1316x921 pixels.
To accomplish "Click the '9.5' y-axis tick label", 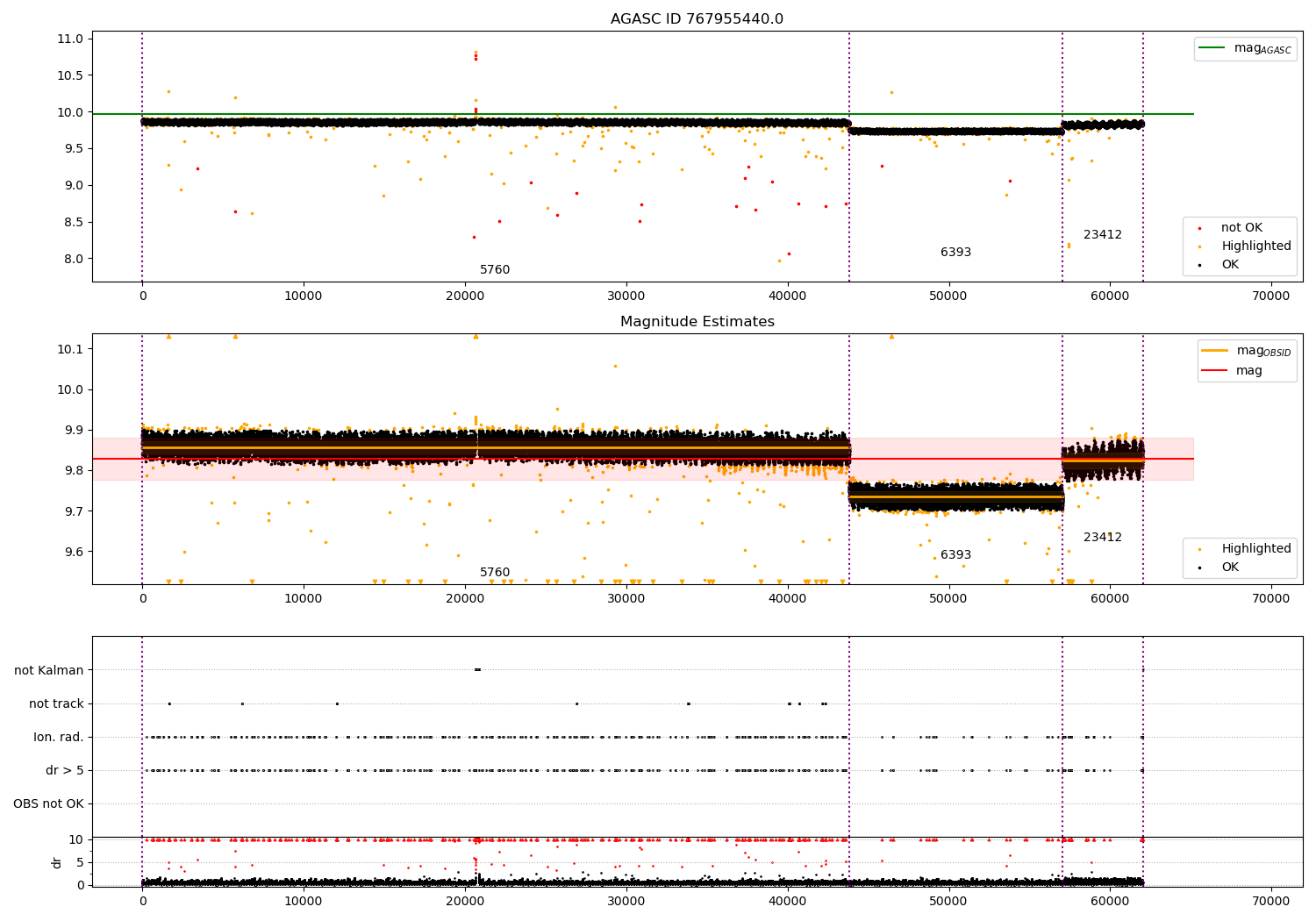I will pyautogui.click(x=73, y=149).
